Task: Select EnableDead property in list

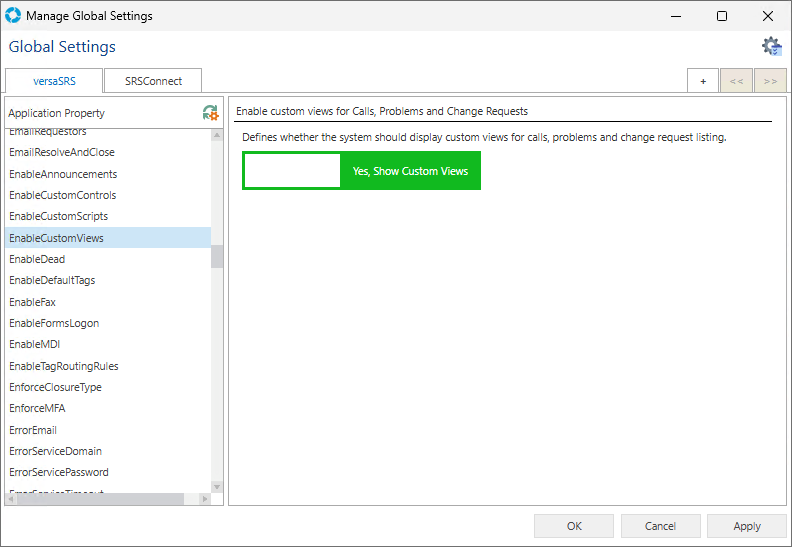Action: coord(37,259)
